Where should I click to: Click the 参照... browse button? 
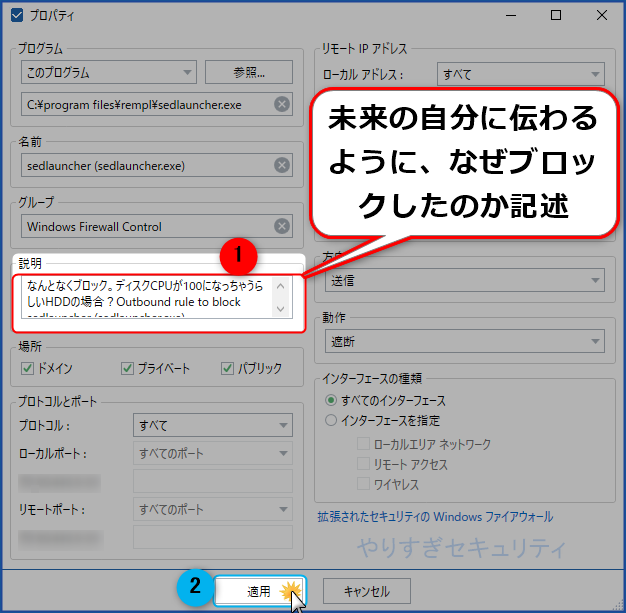[x=249, y=72]
